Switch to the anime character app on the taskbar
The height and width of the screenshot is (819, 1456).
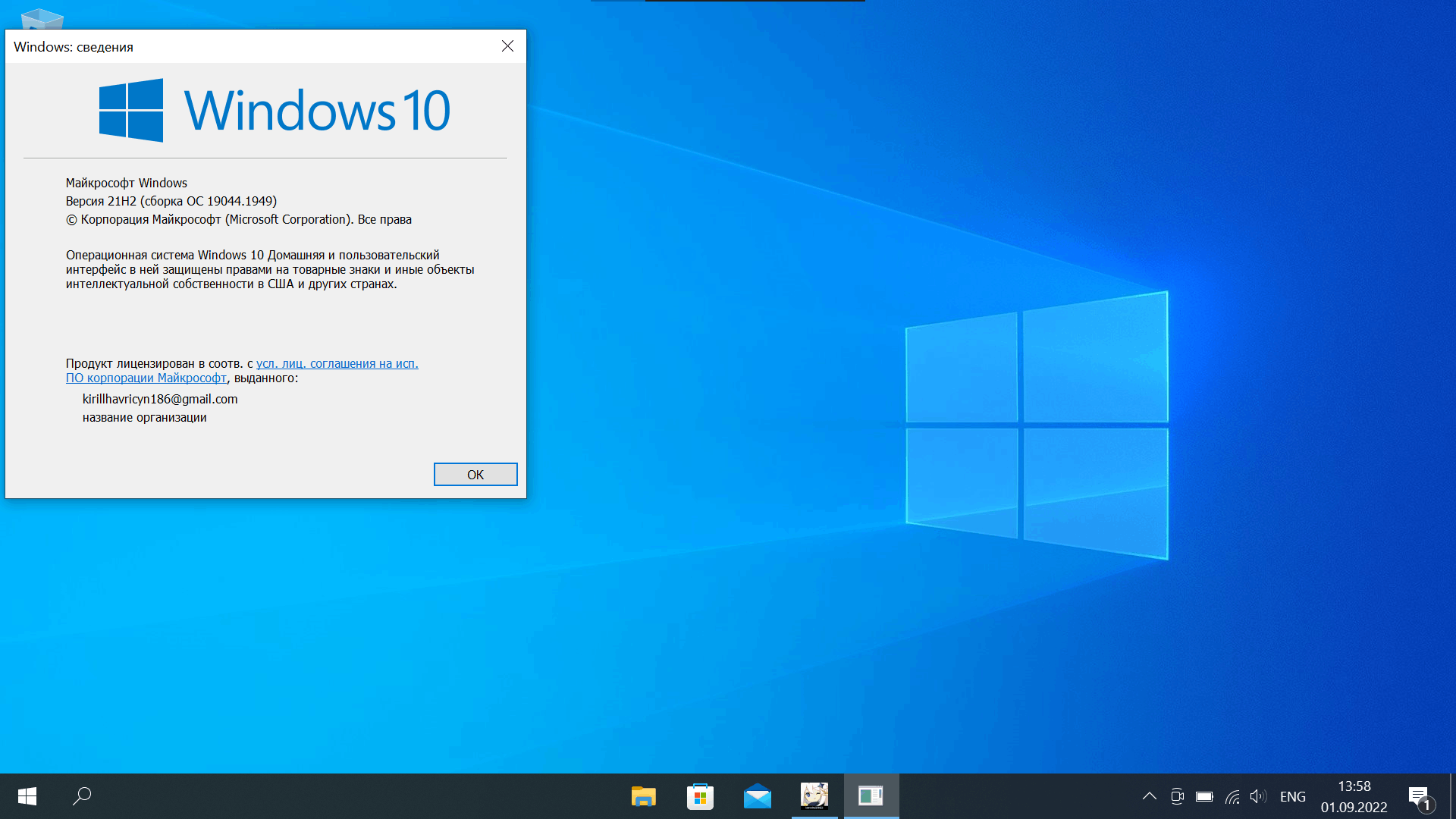(814, 796)
